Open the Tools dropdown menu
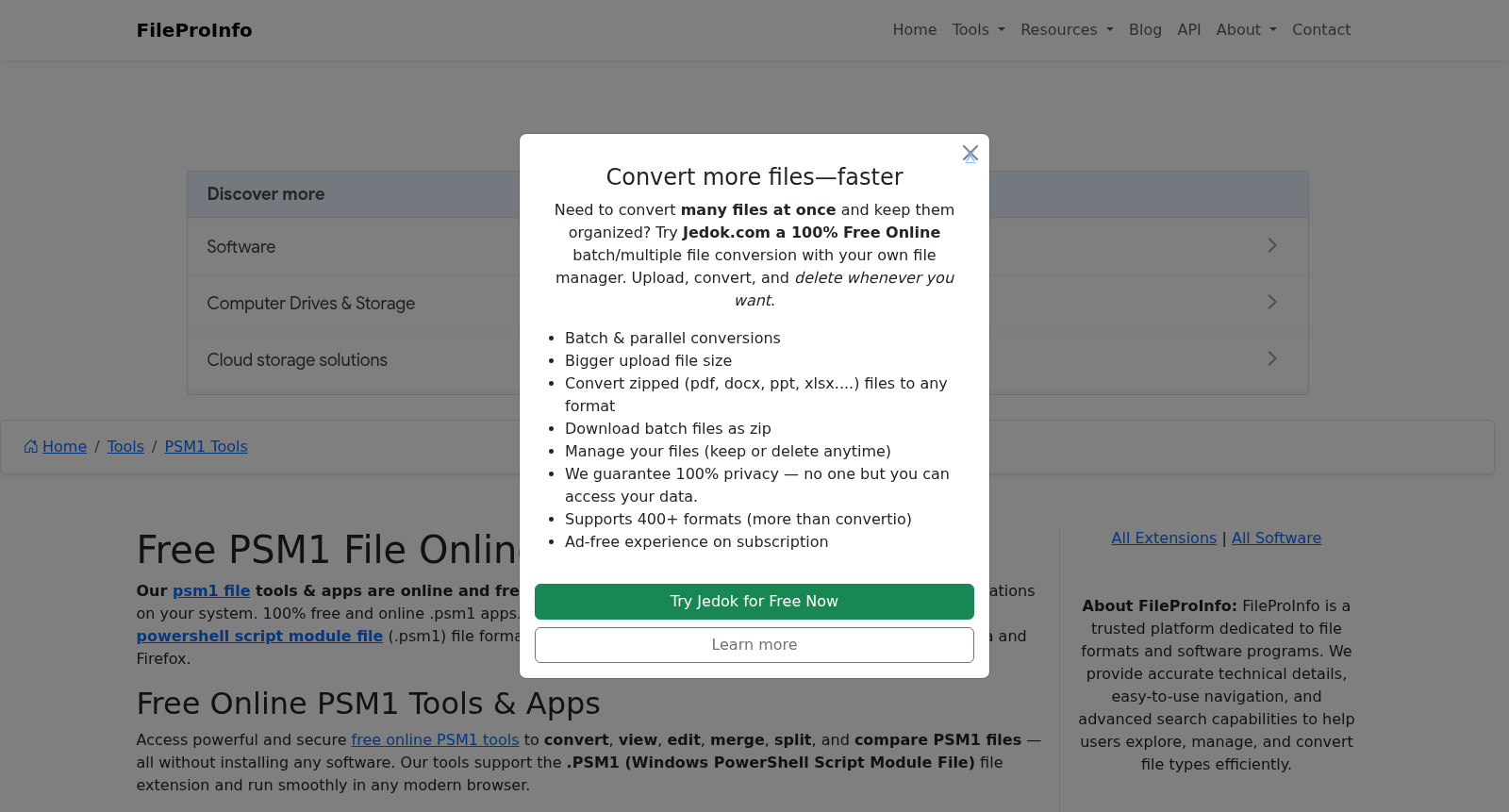Viewport: 1509px width, 812px height. 979,30
